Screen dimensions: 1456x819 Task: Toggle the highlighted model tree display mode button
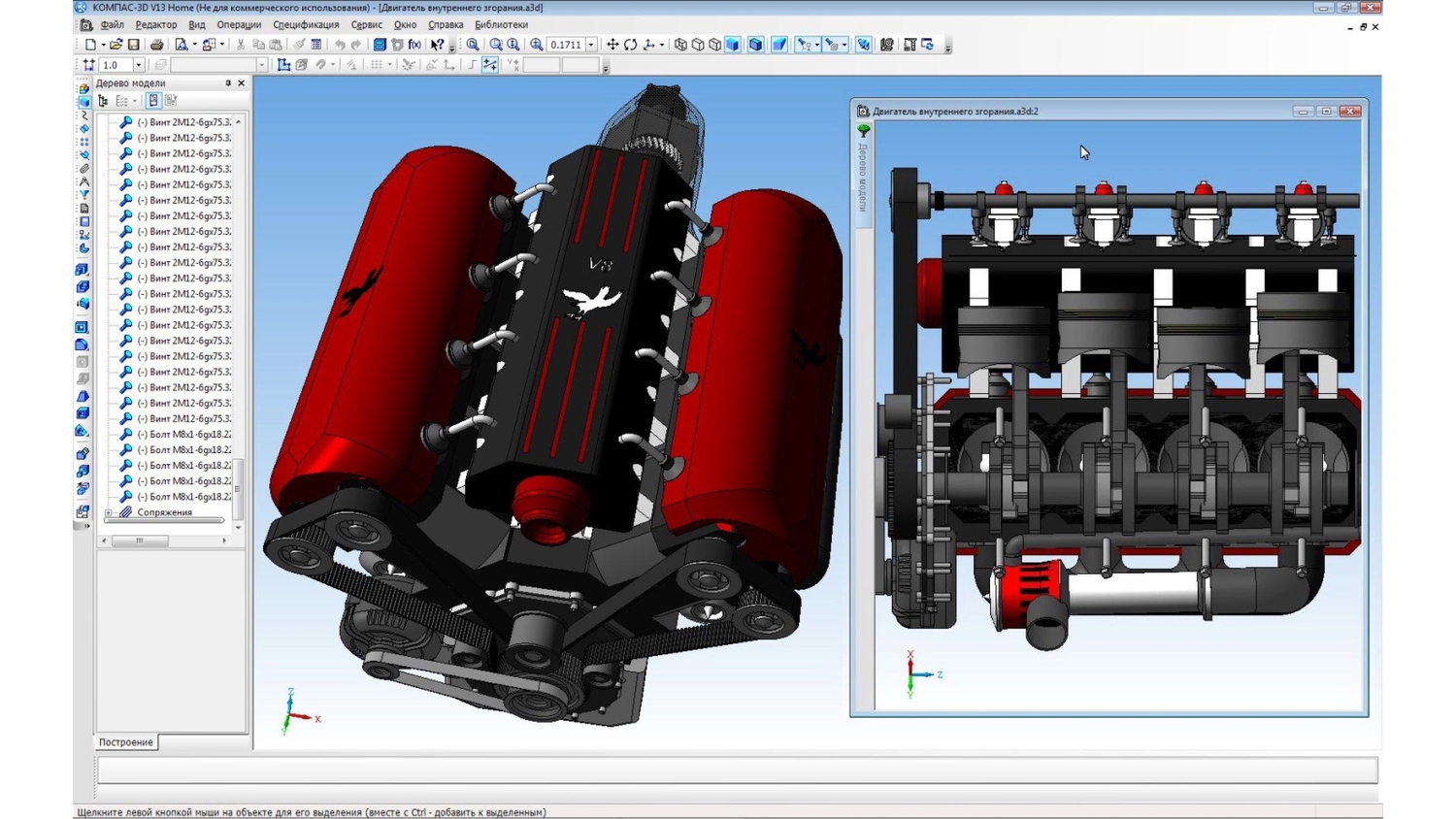pyautogui.click(x=154, y=100)
